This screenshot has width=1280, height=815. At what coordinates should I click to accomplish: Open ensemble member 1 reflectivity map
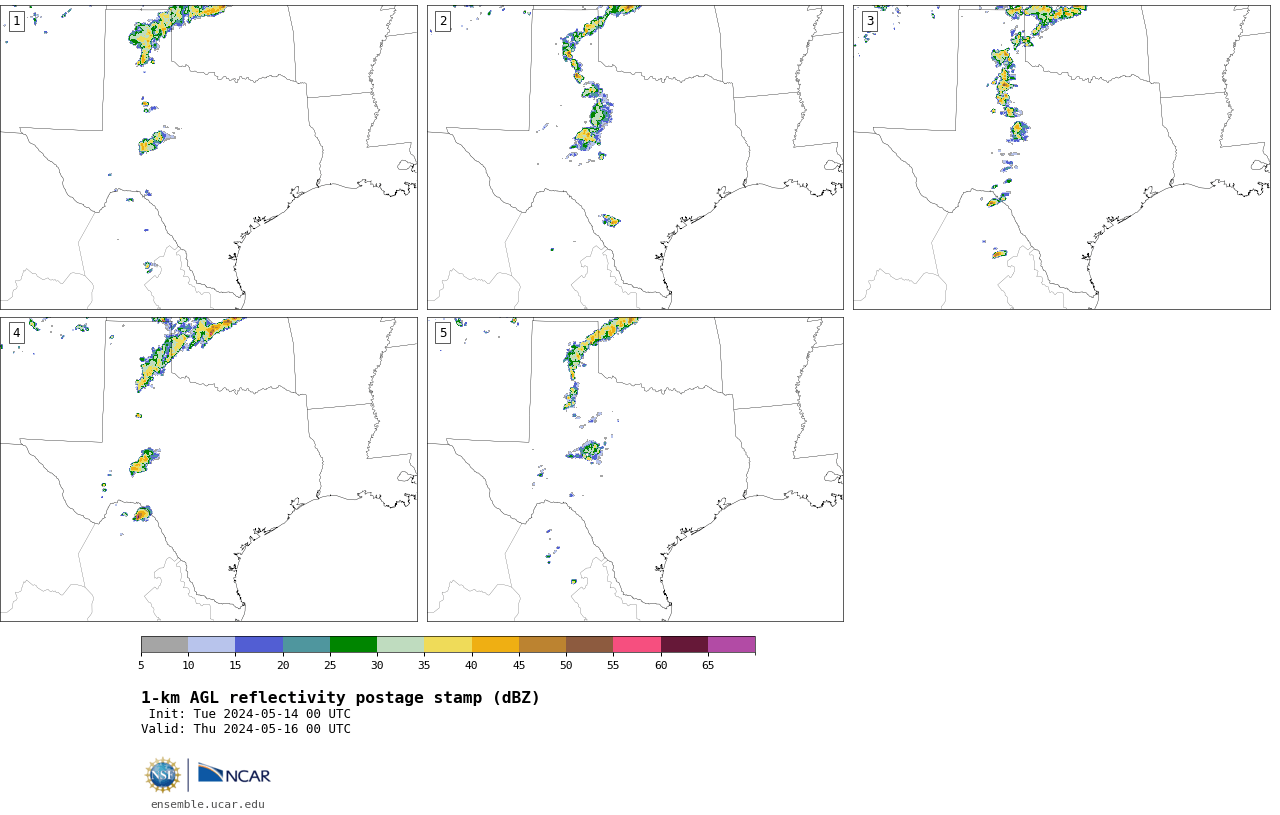[208, 157]
